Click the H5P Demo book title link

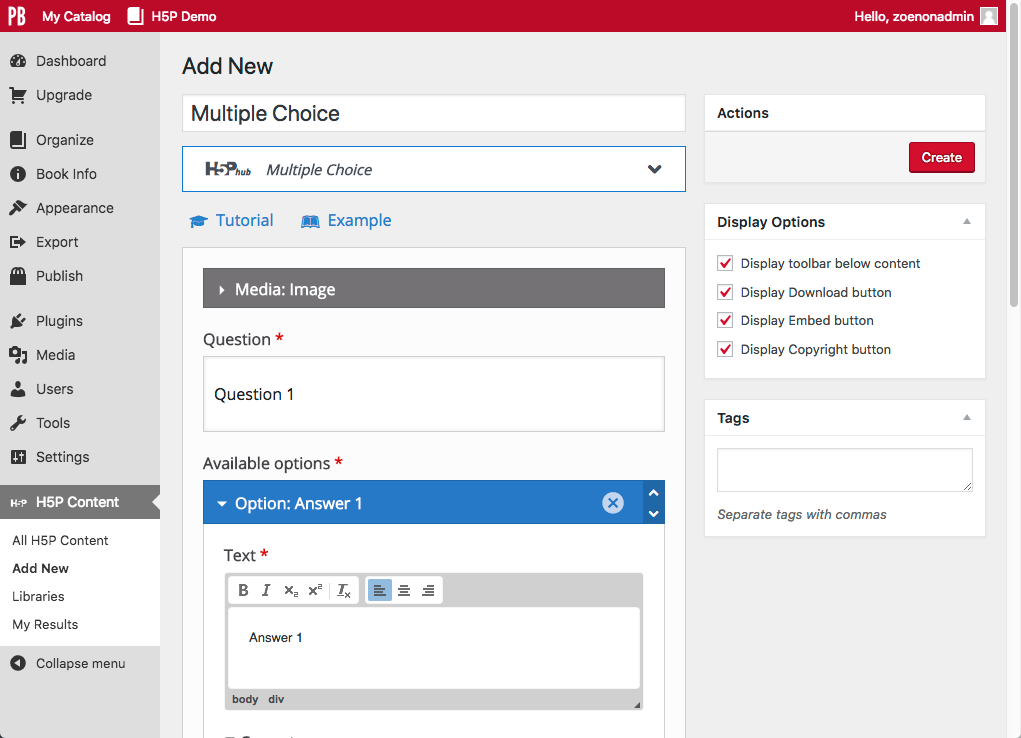pyautogui.click(x=184, y=16)
